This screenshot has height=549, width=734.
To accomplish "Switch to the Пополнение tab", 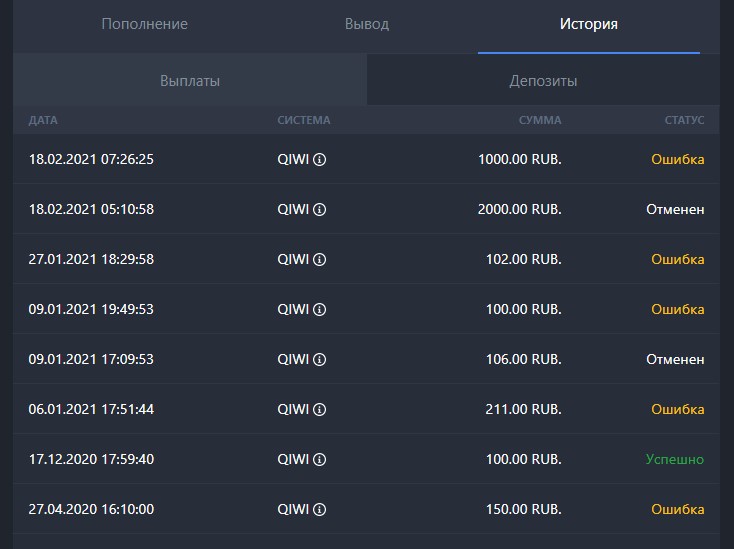I will [x=145, y=24].
